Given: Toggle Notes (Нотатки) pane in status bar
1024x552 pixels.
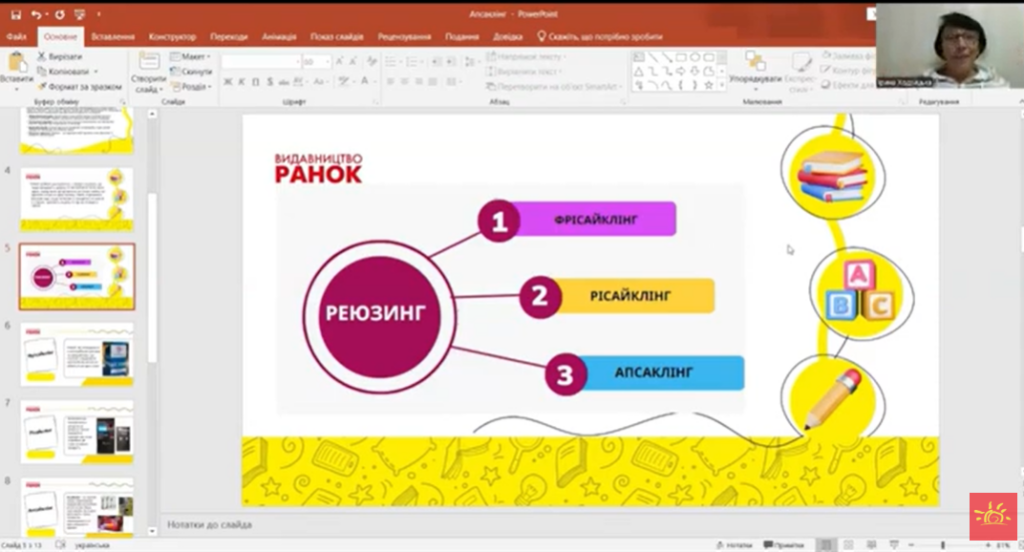Looking at the screenshot, I should pos(733,544).
